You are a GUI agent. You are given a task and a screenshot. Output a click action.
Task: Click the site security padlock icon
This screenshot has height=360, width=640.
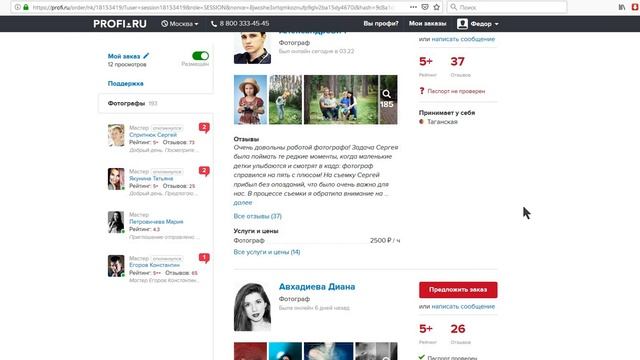(26, 7)
